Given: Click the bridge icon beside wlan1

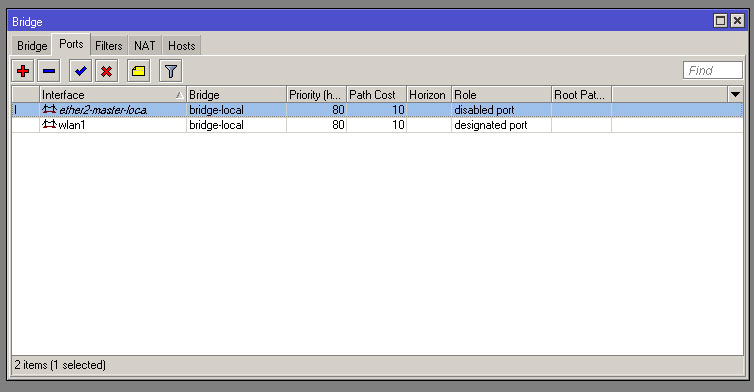Looking at the screenshot, I should (49, 125).
